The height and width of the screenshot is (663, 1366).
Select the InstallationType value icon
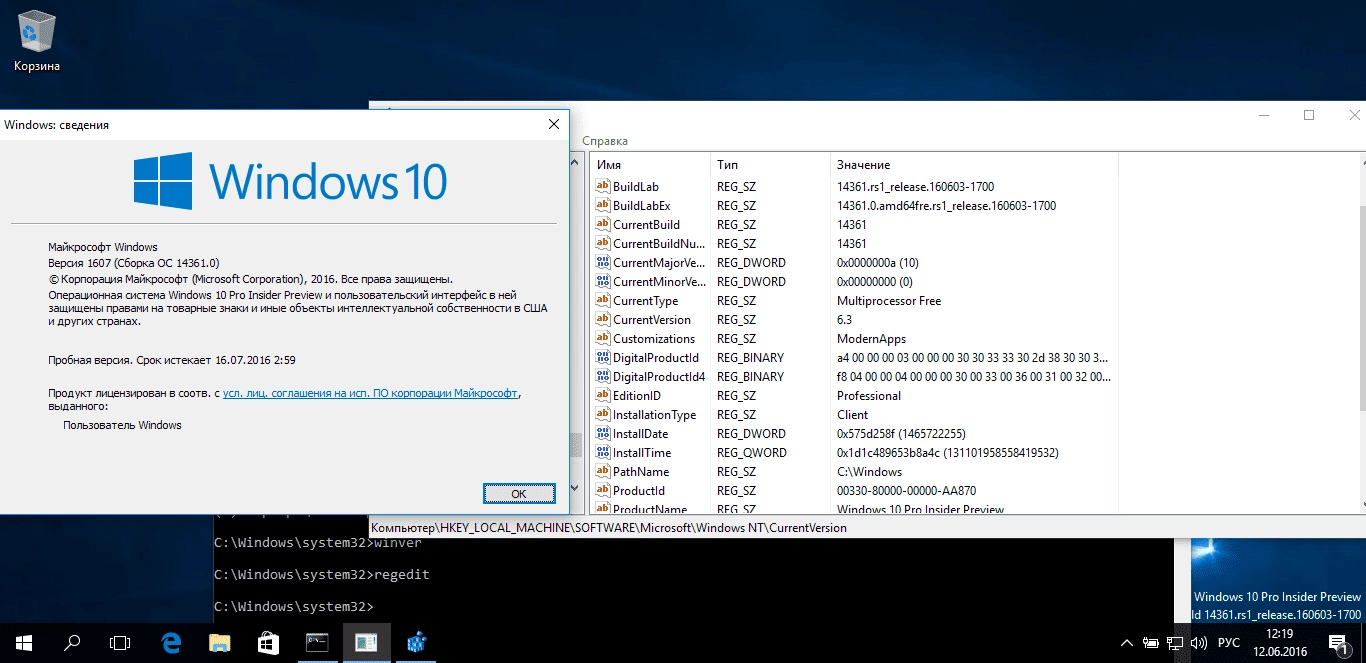pos(603,415)
